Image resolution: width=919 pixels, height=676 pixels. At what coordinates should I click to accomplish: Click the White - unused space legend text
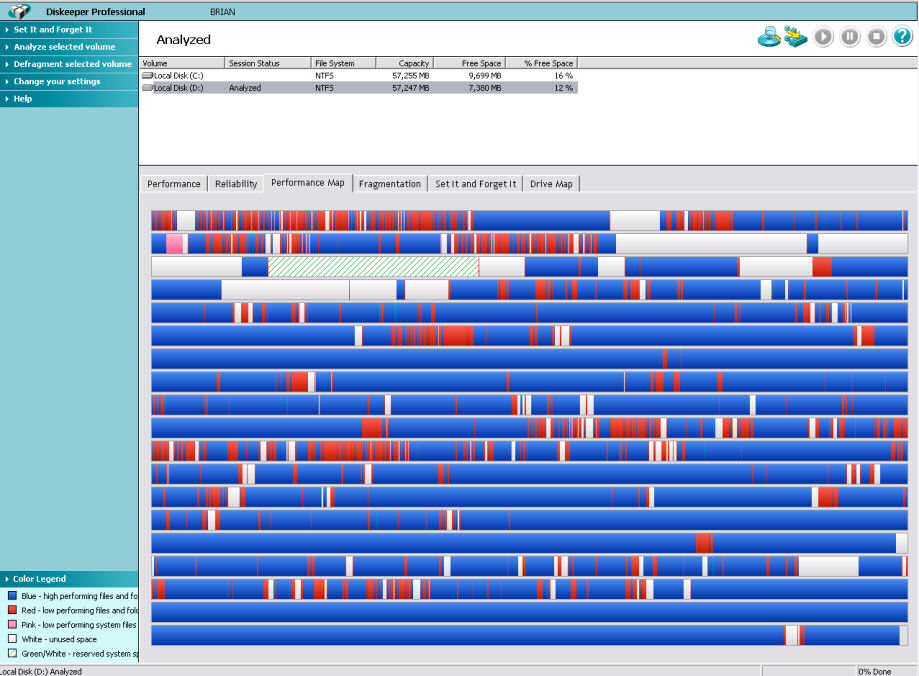[59, 639]
